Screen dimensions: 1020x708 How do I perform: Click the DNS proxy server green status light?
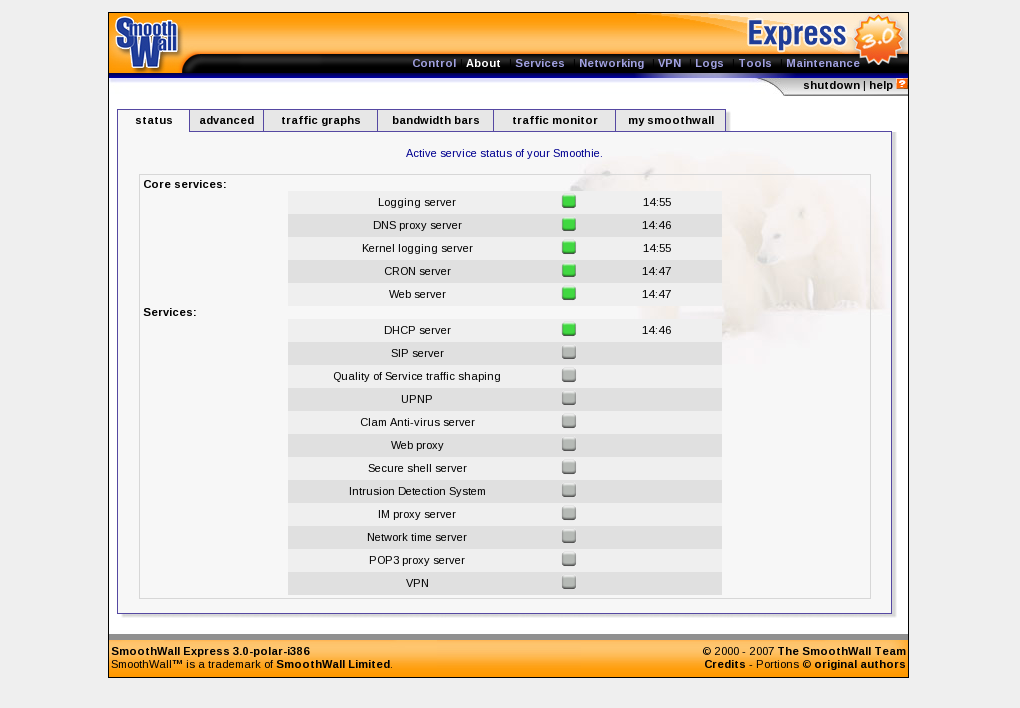tap(569, 225)
